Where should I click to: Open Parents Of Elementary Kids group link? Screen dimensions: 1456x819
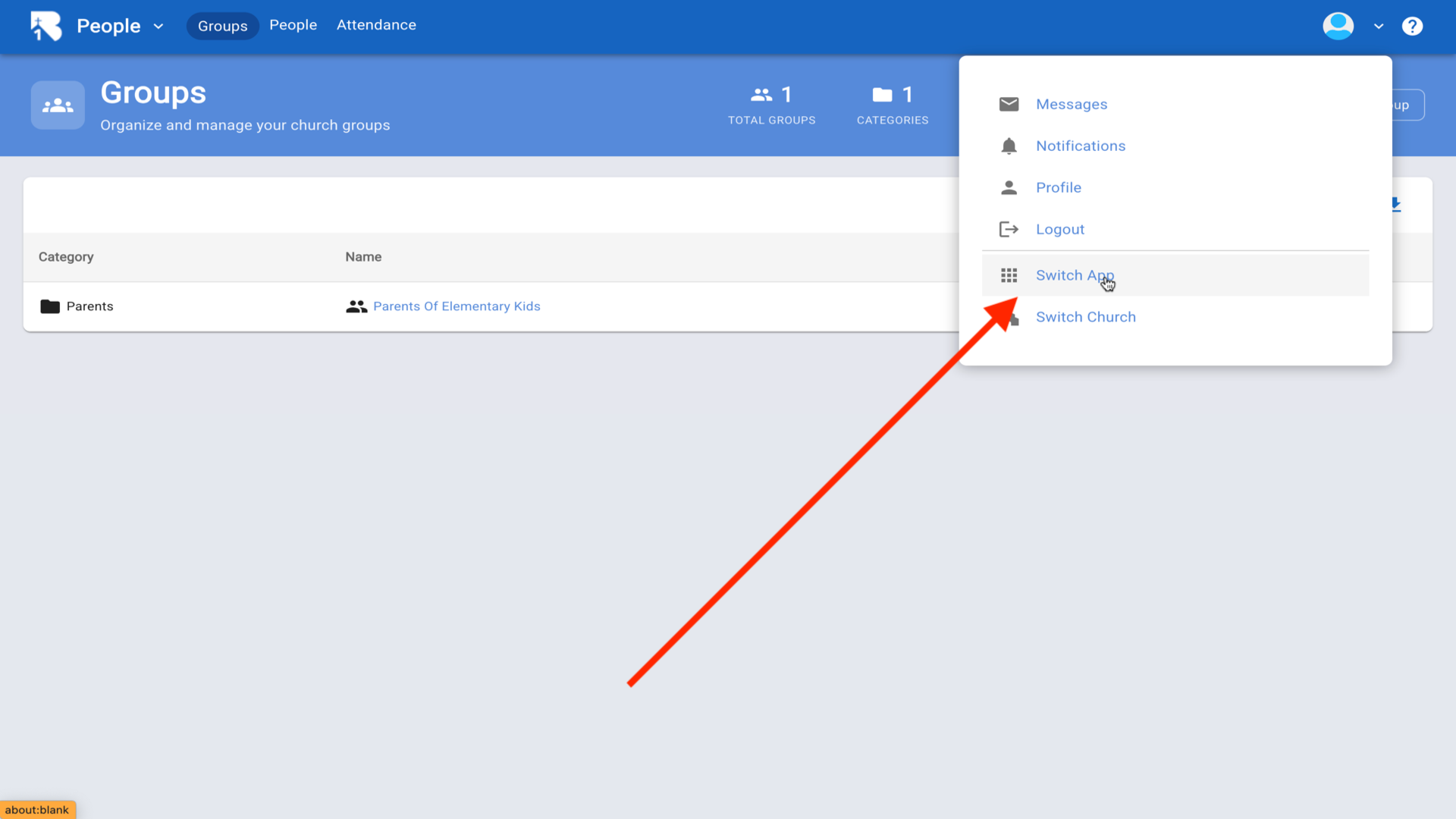(457, 306)
